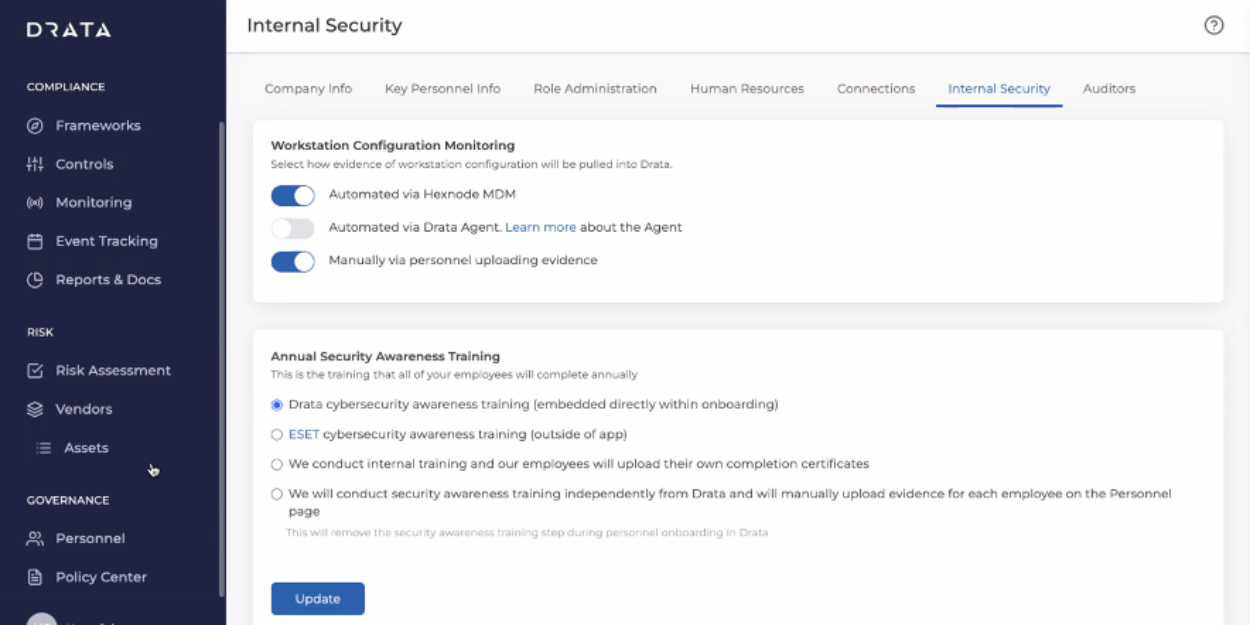Screen dimensions: 1251x625
Task: Switch to Key Personnel Info tab
Action: tap(443, 89)
